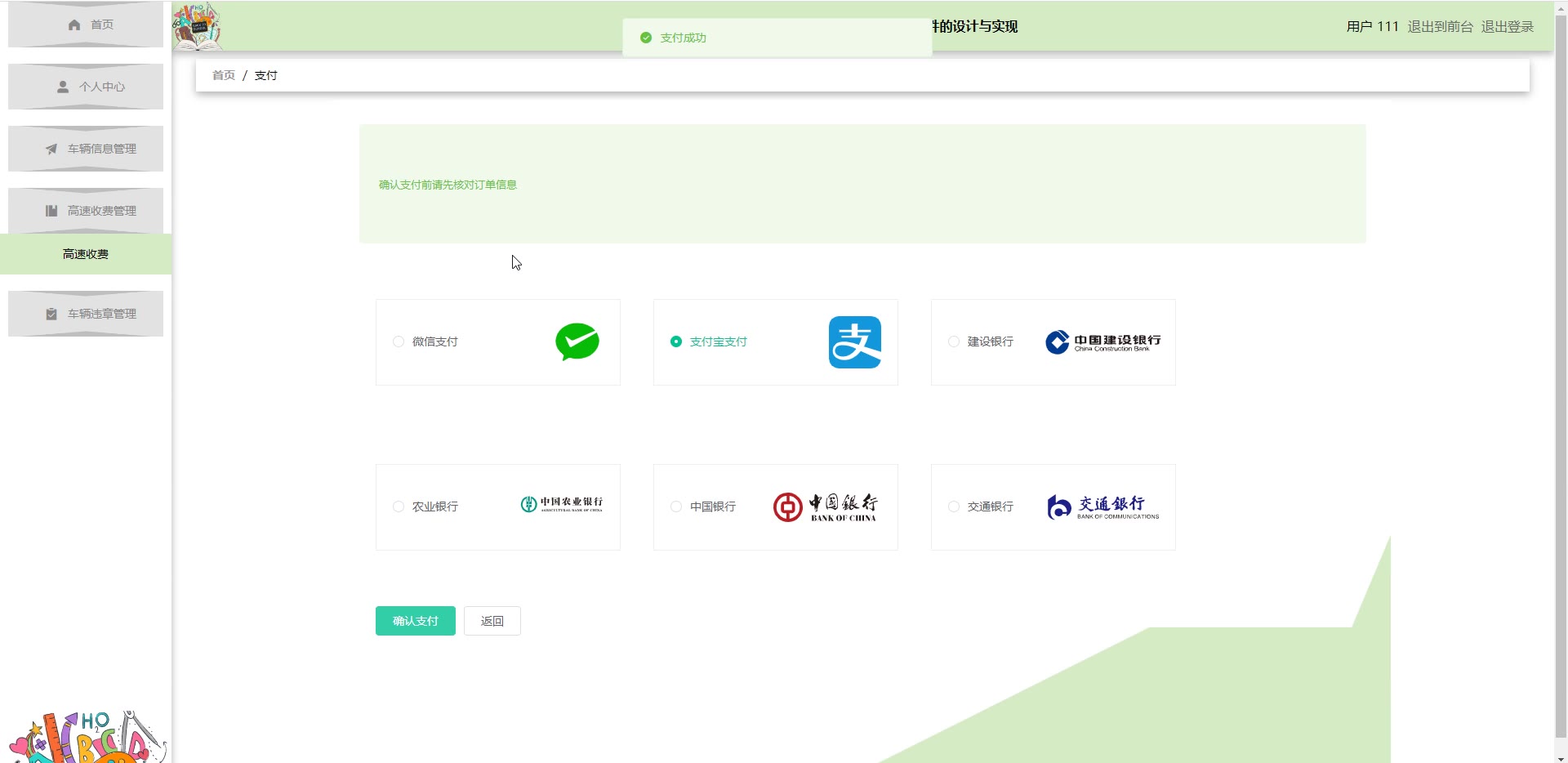
Task: Click the 首页 breadcrumb link
Action: pyautogui.click(x=224, y=75)
